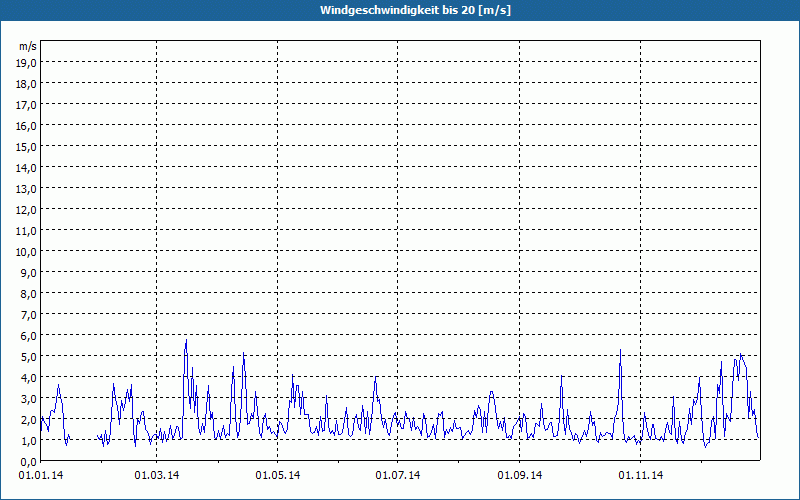Click the 16,0 y-axis label

[x=27, y=126]
